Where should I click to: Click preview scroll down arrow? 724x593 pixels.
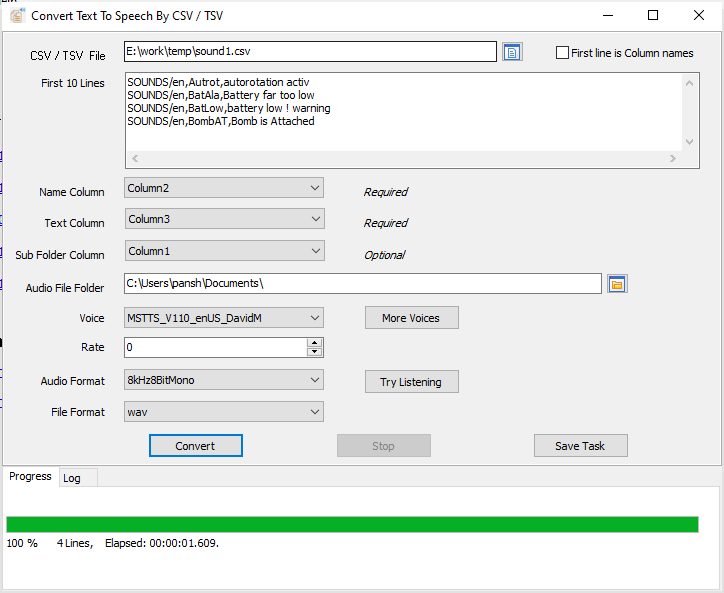tap(689, 142)
